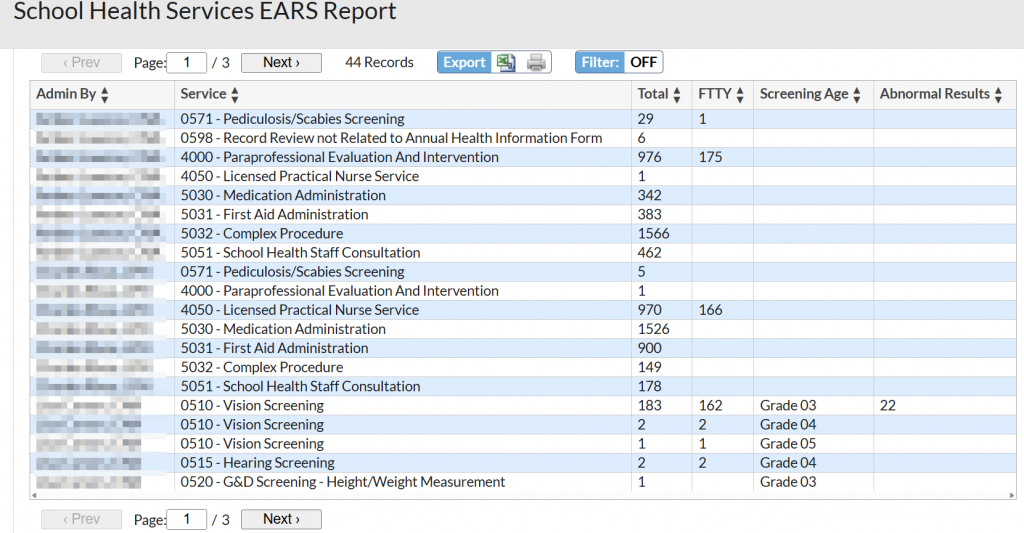Focus the top page number input field
Image resolution: width=1024 pixels, height=533 pixels.
(187, 63)
